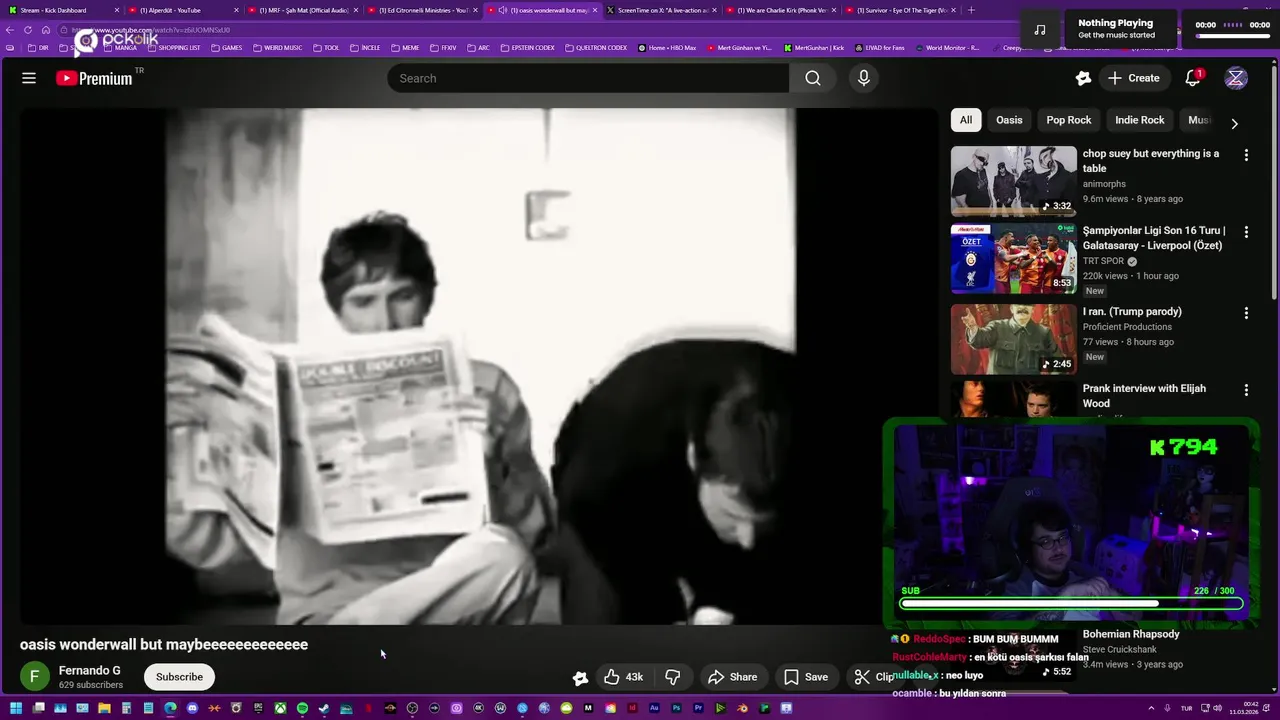The height and width of the screenshot is (720, 1280).
Task: Open Epic Games launcher from taskbar
Action: point(258,708)
